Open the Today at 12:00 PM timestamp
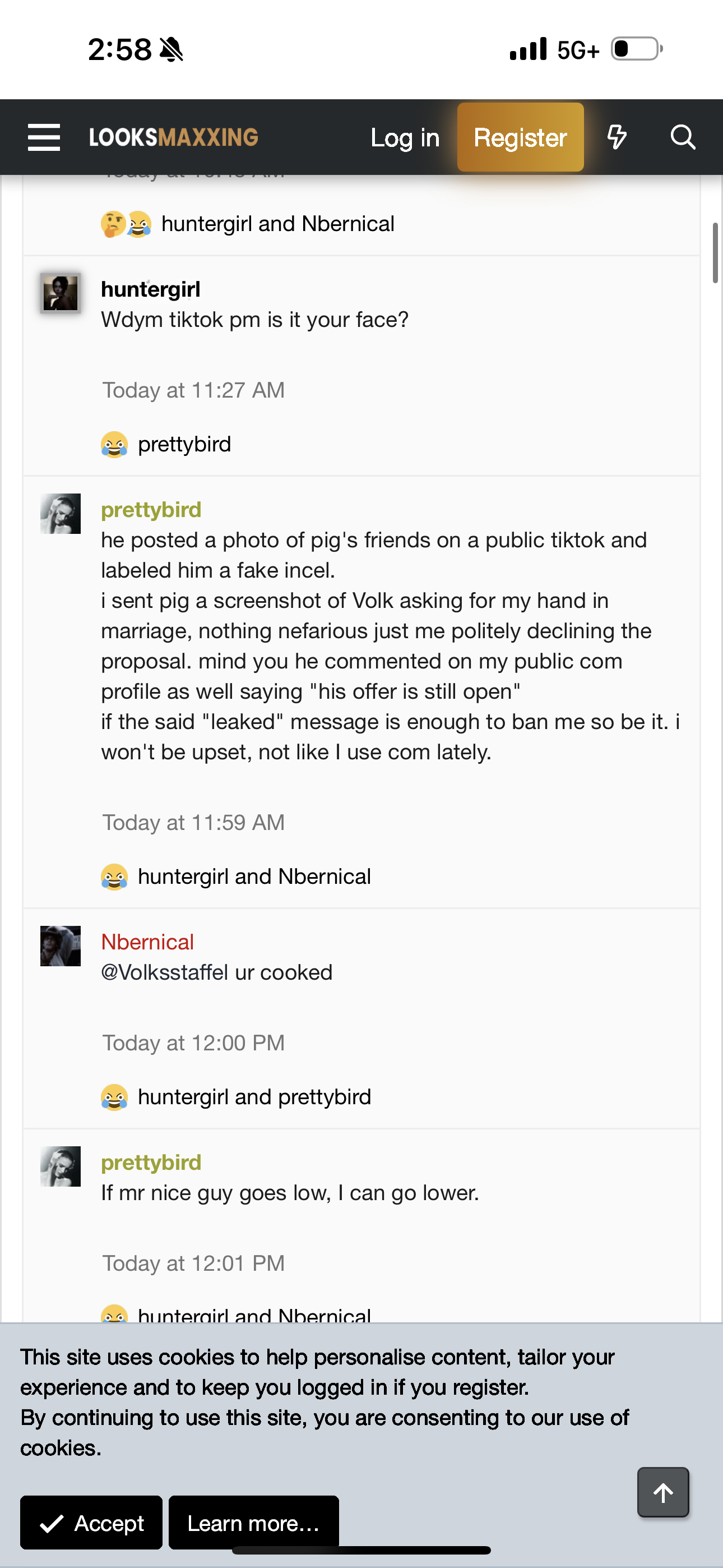Screen dimensions: 723x1568 (193, 1043)
